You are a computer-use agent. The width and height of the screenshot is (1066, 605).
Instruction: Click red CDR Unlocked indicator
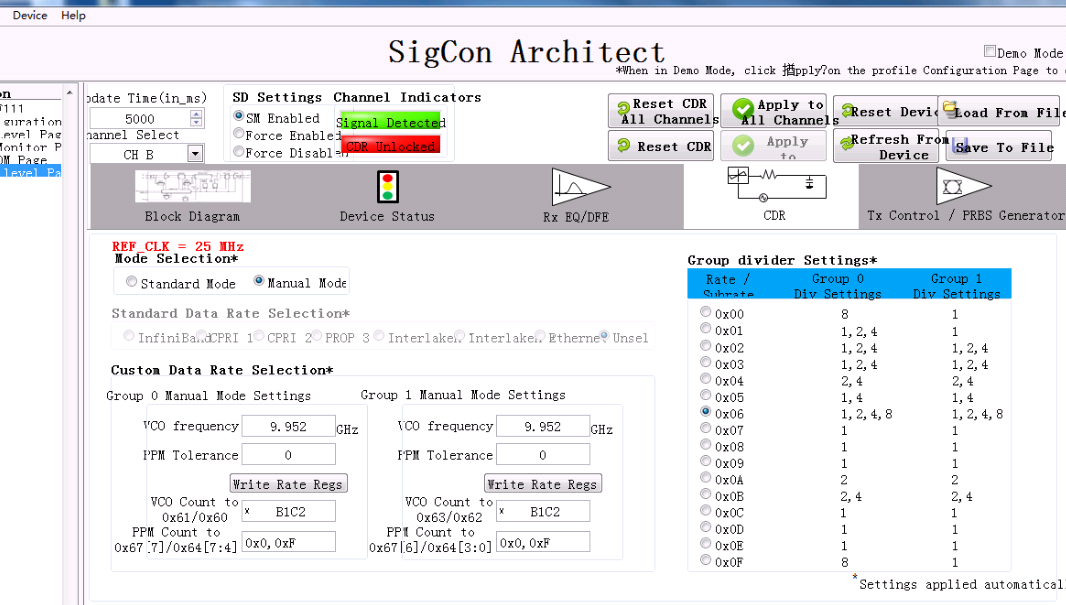pyautogui.click(x=390, y=145)
